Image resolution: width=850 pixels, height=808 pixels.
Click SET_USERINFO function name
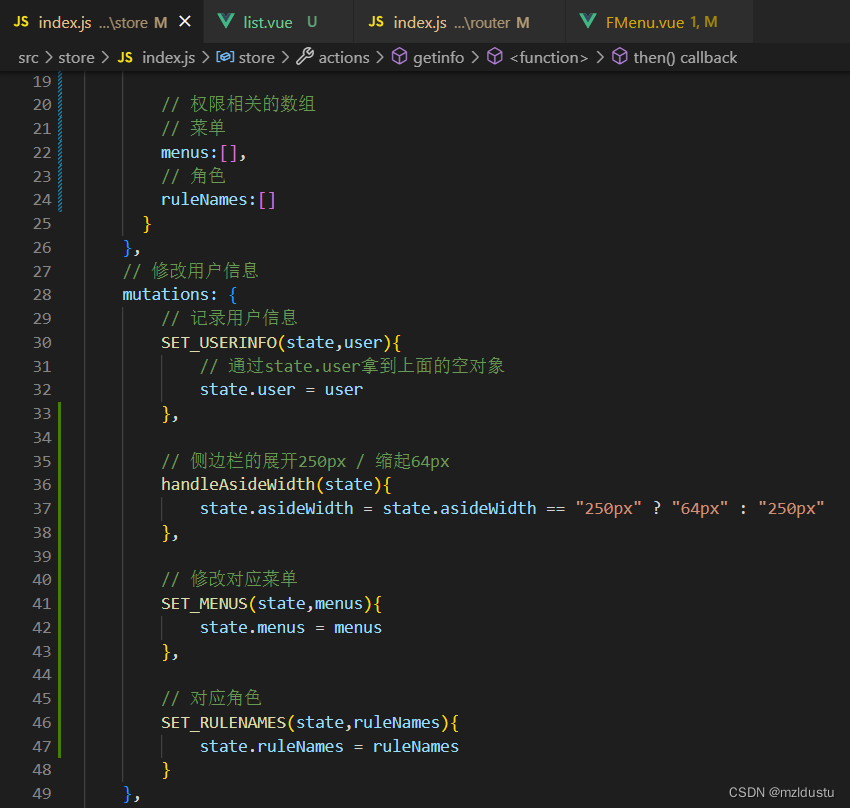coord(218,342)
